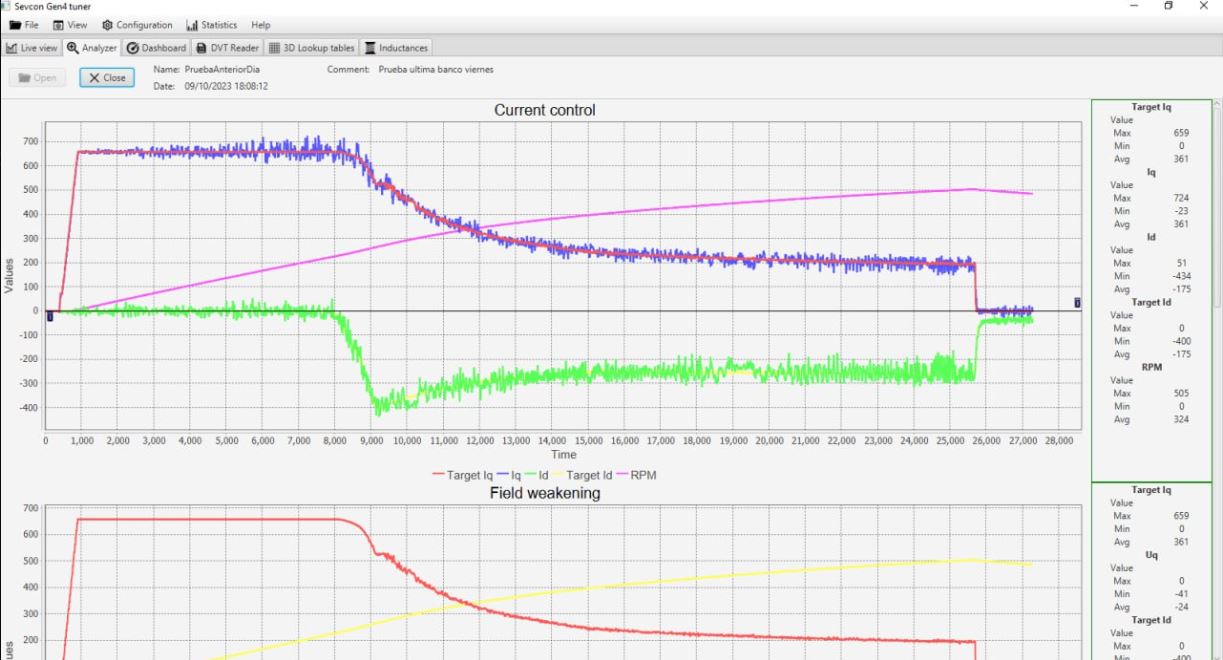Switch to the Live view tab

coord(32,48)
